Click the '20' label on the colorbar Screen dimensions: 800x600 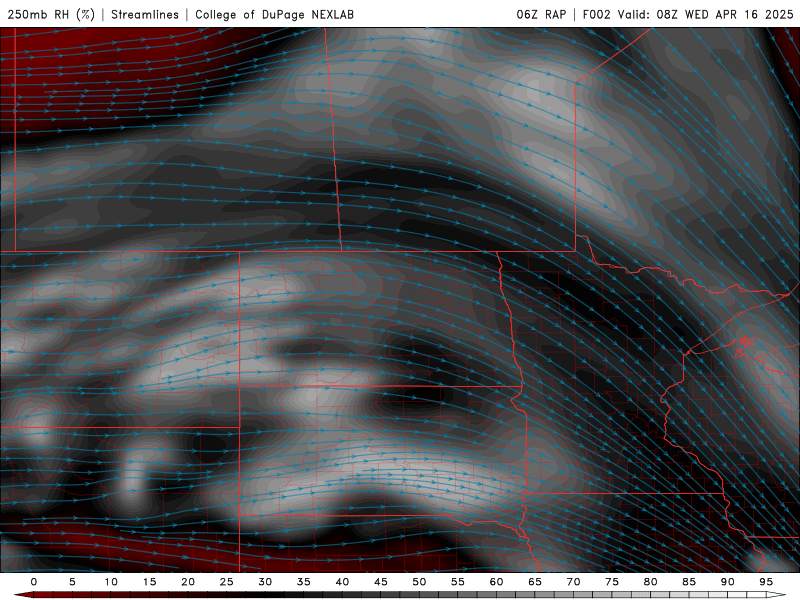[x=188, y=582]
